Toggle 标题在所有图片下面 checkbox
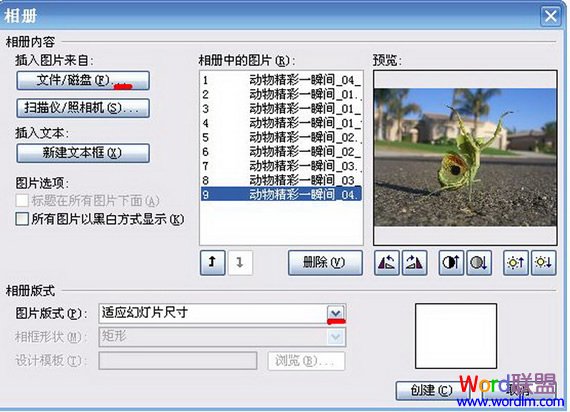Viewport: 570px width, 412px height. [22, 200]
